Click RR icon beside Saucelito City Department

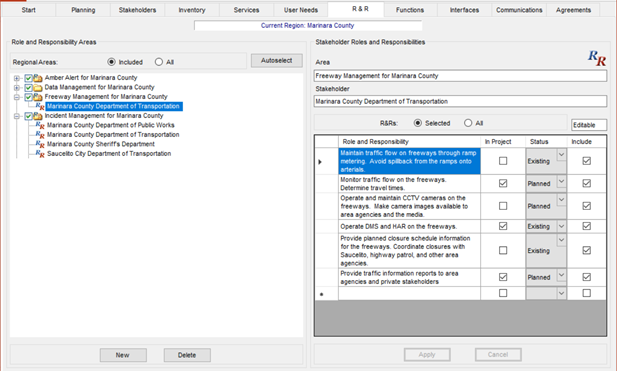(x=40, y=154)
